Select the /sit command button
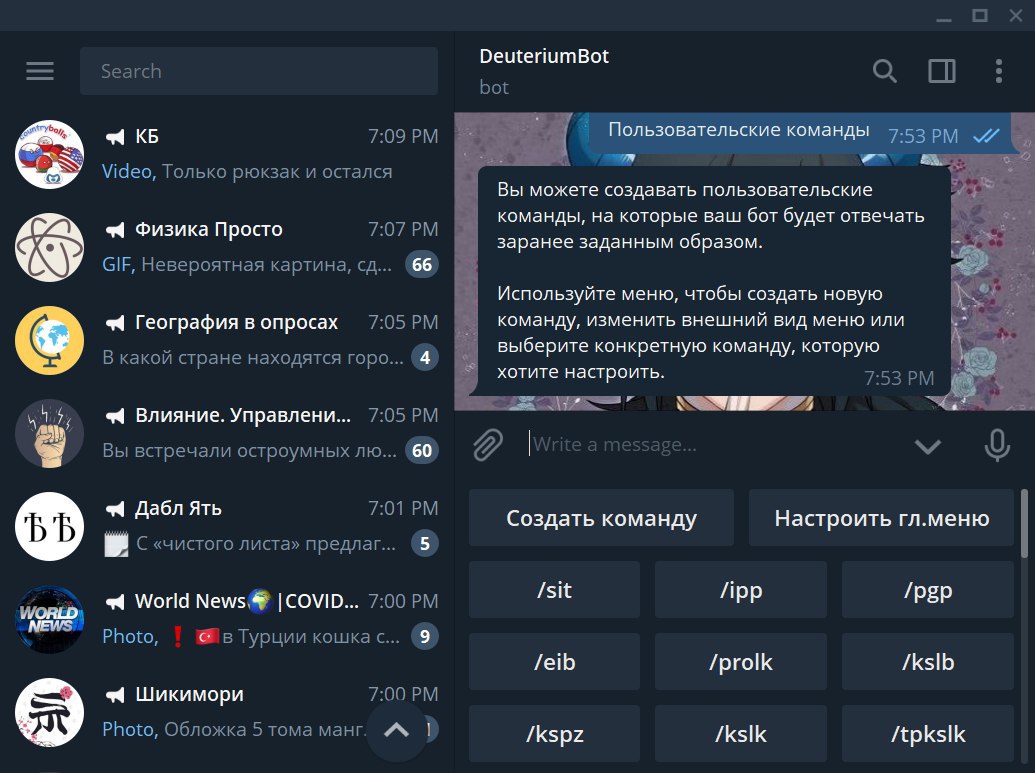The height and width of the screenshot is (773, 1035). 554,589
